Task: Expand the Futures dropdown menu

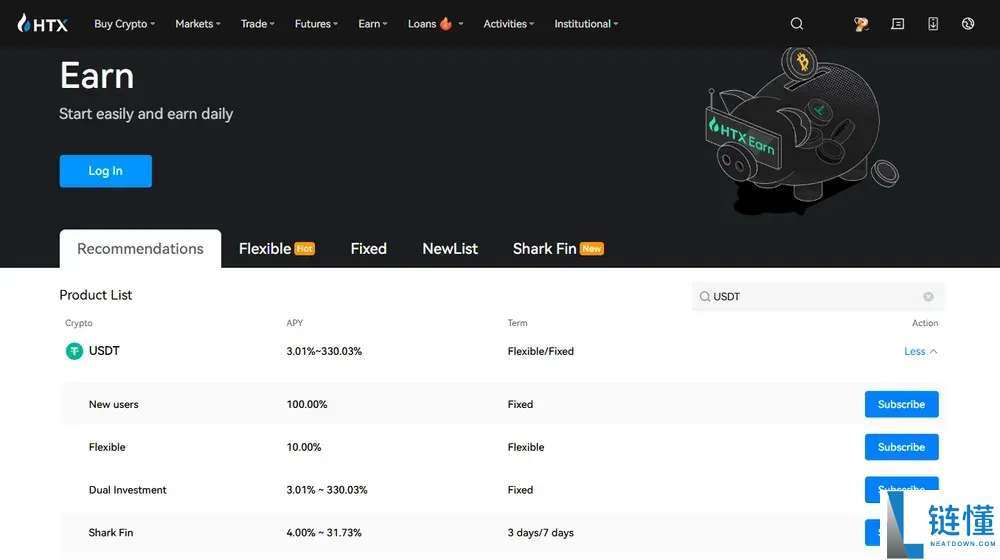Action: (316, 24)
